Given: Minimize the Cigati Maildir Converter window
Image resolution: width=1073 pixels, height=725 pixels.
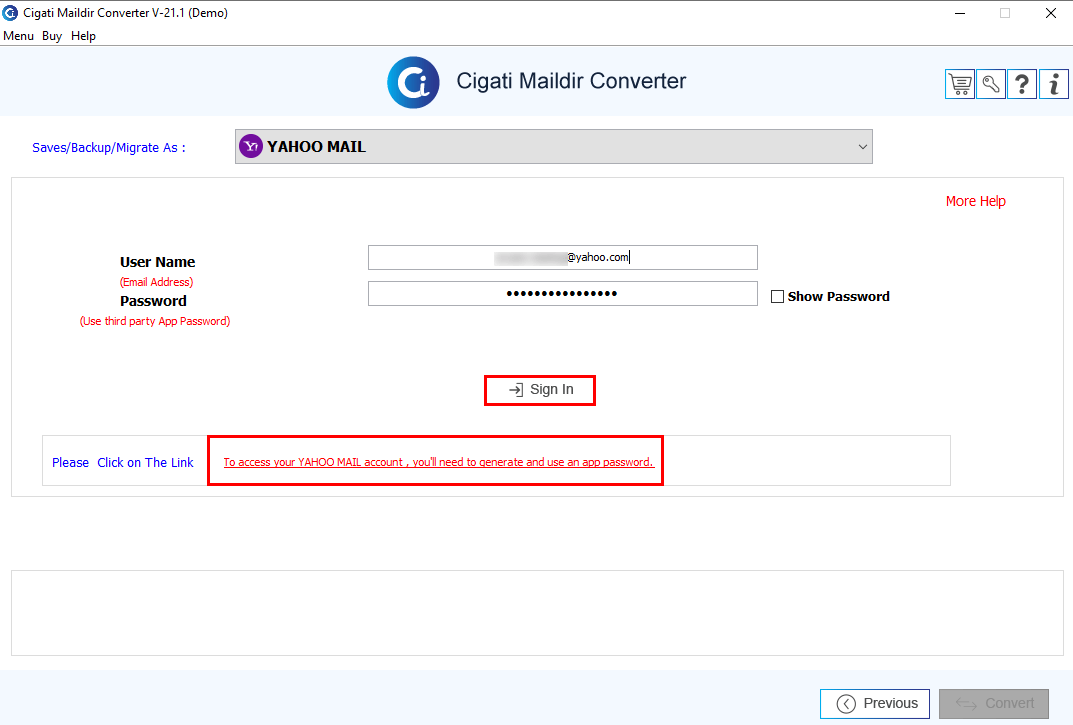Looking at the screenshot, I should click(x=960, y=13).
